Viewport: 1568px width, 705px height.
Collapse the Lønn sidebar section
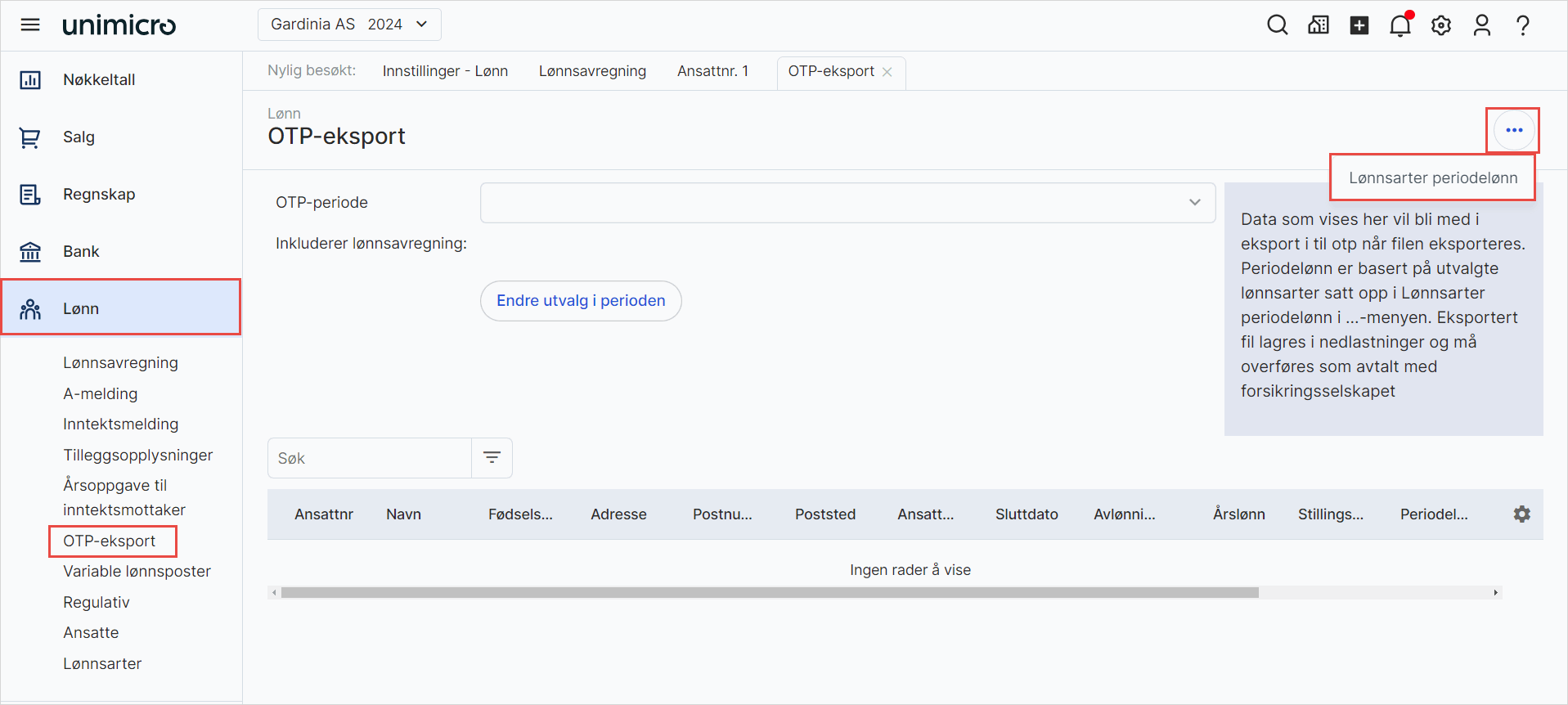click(x=121, y=308)
